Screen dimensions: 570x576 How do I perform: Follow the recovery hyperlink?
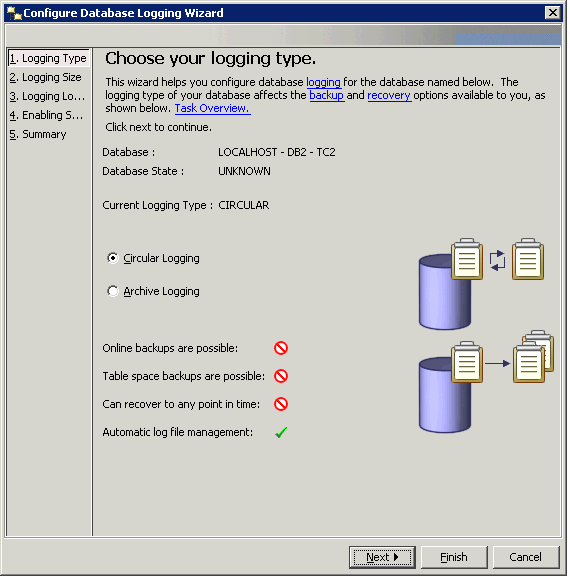[x=389, y=95]
